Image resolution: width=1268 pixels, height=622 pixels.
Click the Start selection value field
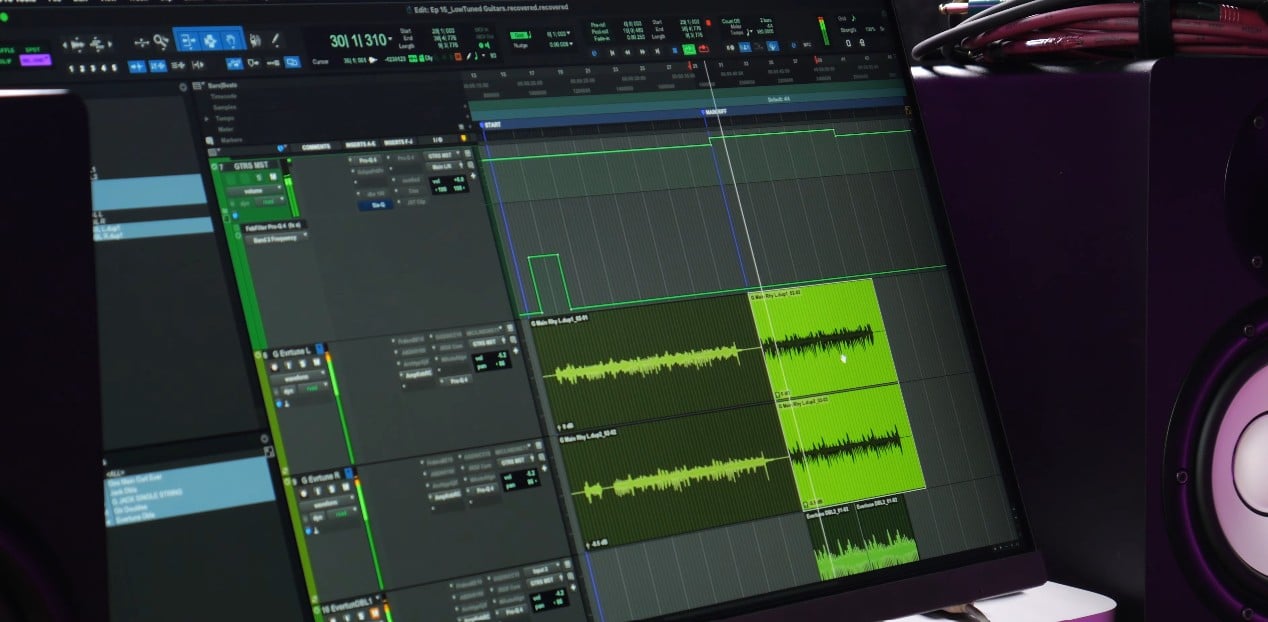tap(691, 21)
